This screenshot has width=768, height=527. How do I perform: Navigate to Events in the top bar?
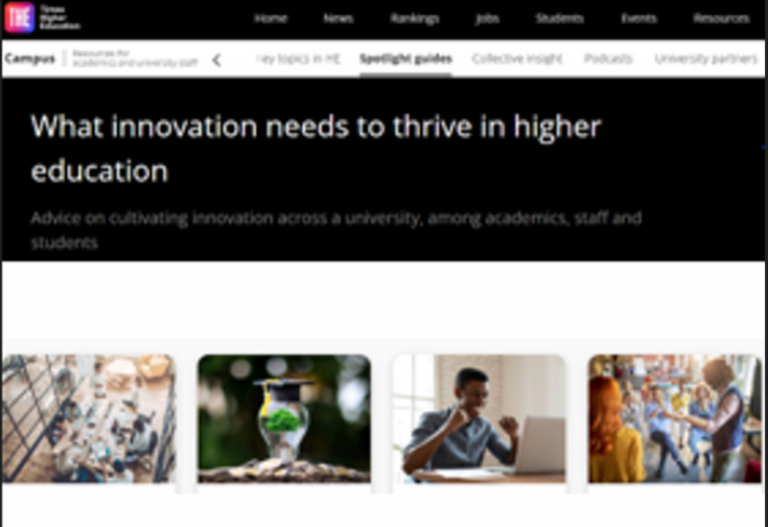click(639, 19)
